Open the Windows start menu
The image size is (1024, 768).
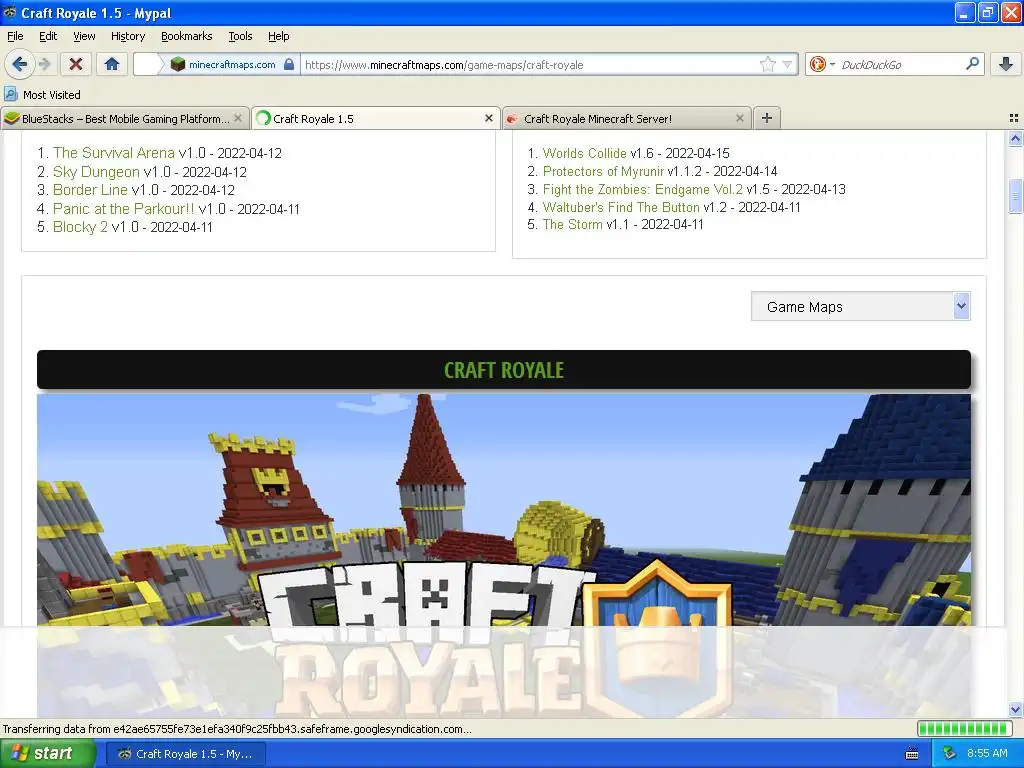coord(46,754)
